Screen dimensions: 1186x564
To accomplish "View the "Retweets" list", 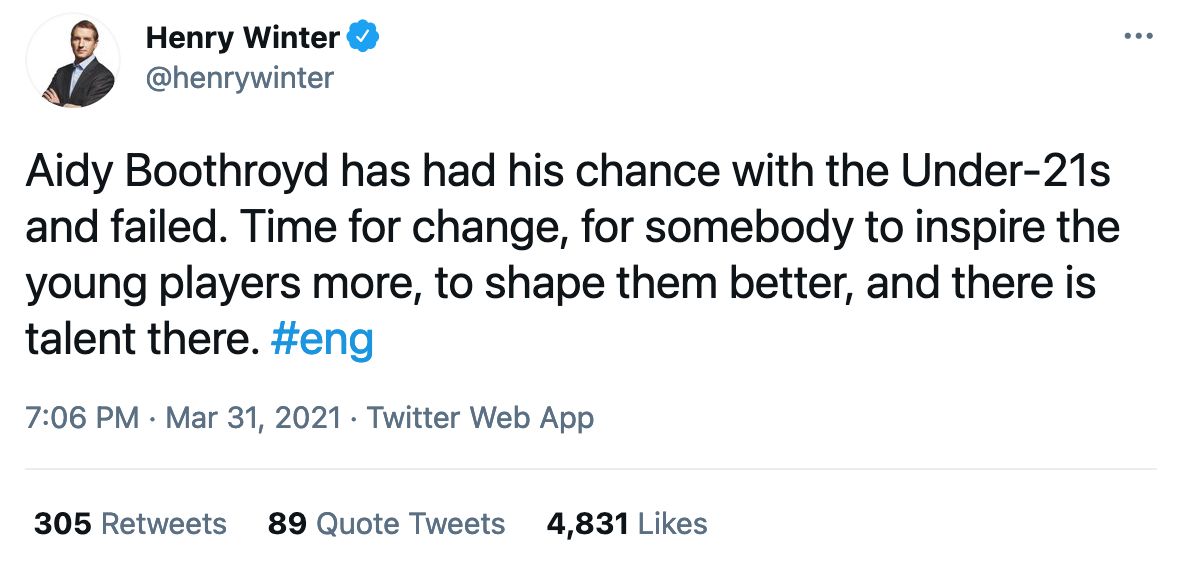I will pos(164,524).
